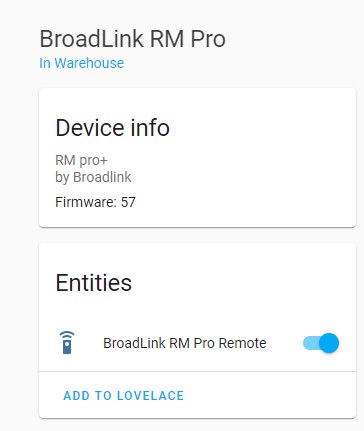364x431 pixels.
Task: Click the remote control entity icon
Action: [67, 343]
